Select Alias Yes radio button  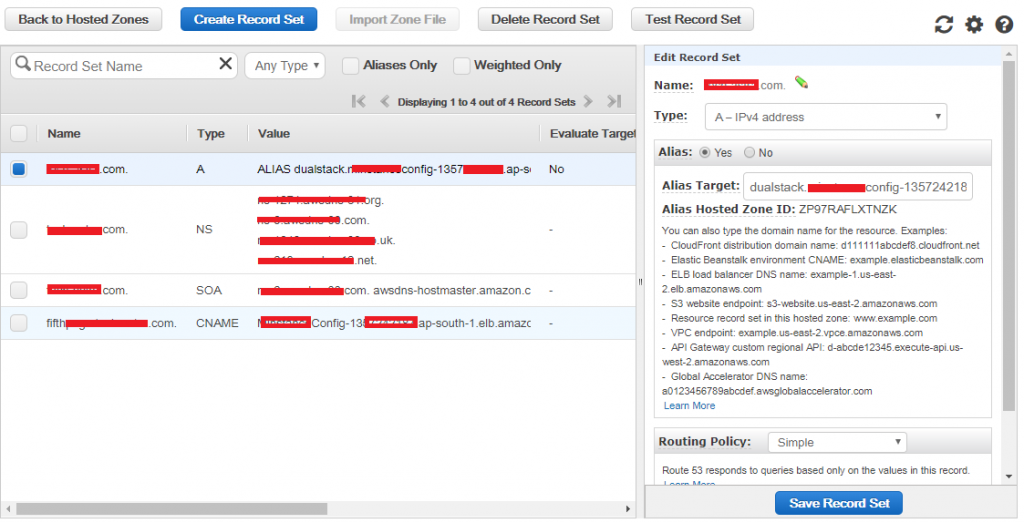tap(705, 152)
